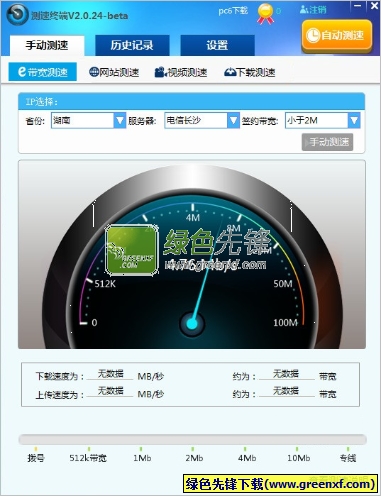Select the 下载测速 download test tab
This screenshot has width=381, height=496.
(250, 72)
